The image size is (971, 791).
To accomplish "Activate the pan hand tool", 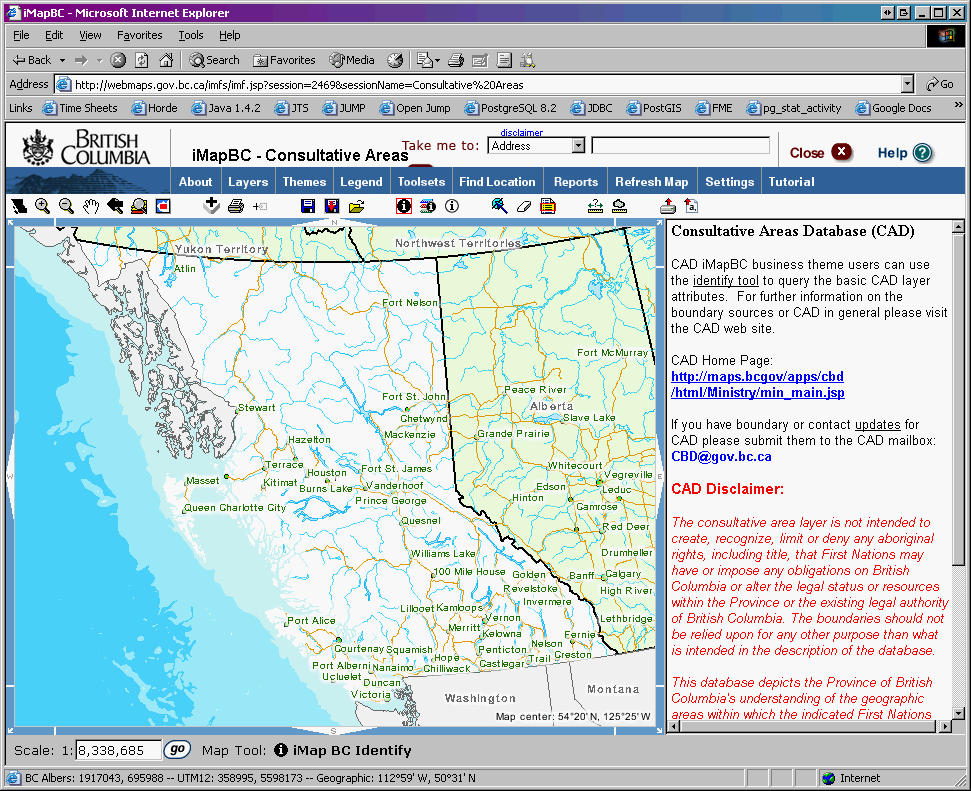I will pos(91,206).
